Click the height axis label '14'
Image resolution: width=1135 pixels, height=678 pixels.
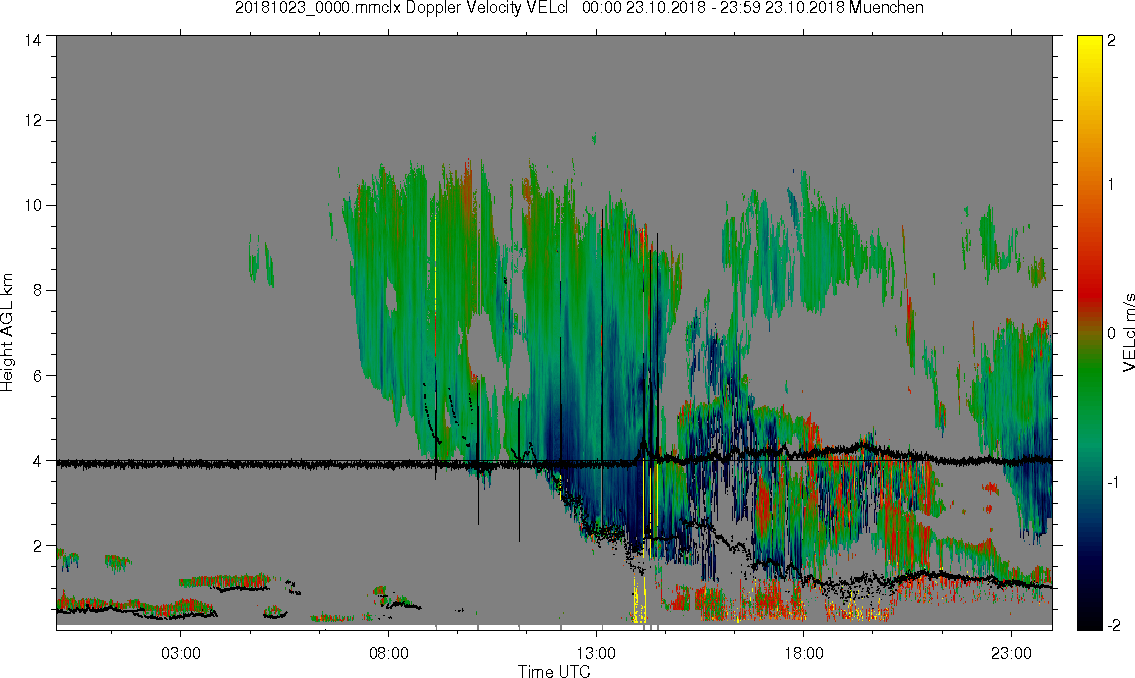coord(33,41)
